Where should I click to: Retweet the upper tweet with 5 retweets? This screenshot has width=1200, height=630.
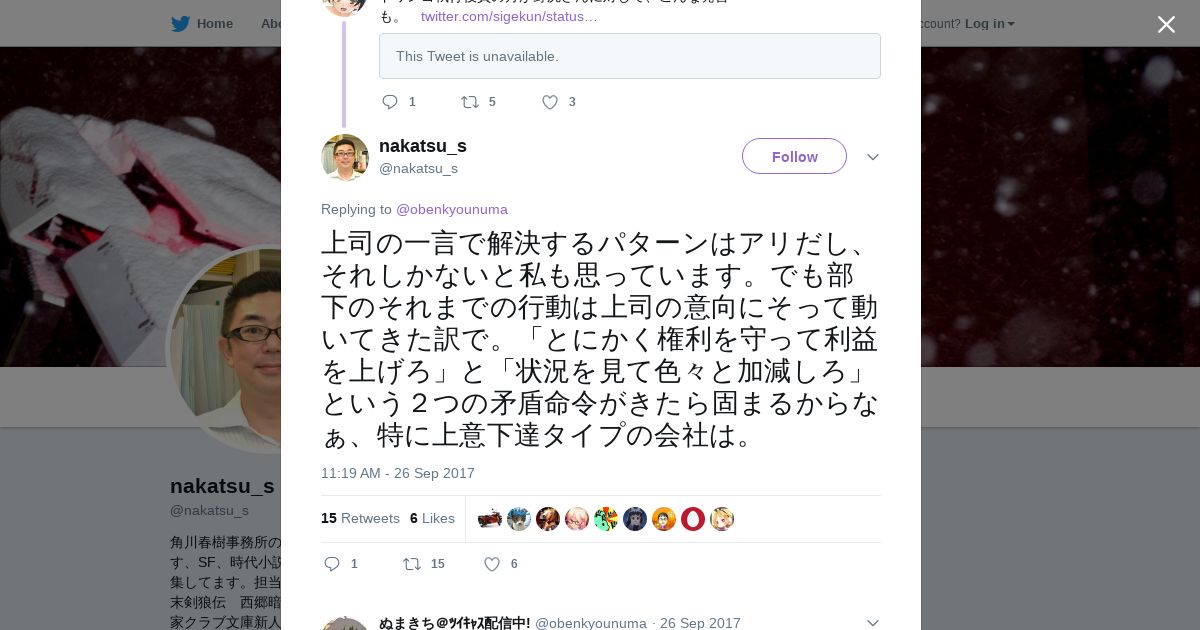tap(469, 102)
